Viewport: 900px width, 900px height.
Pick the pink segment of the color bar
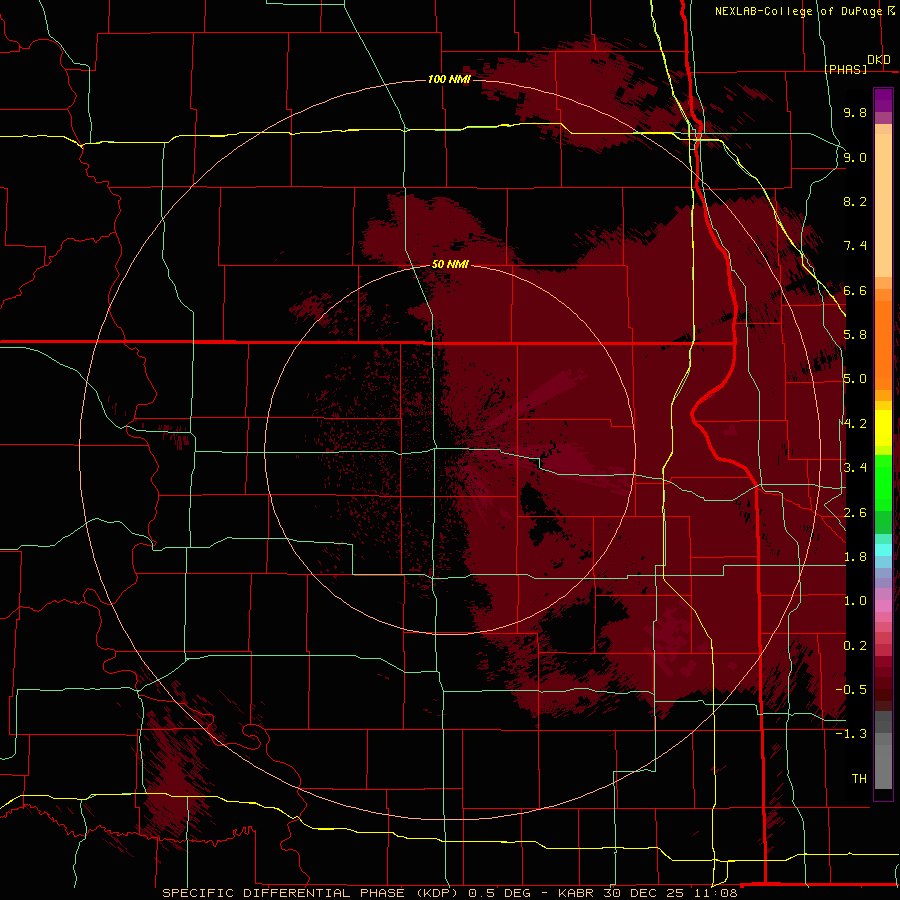point(883,606)
